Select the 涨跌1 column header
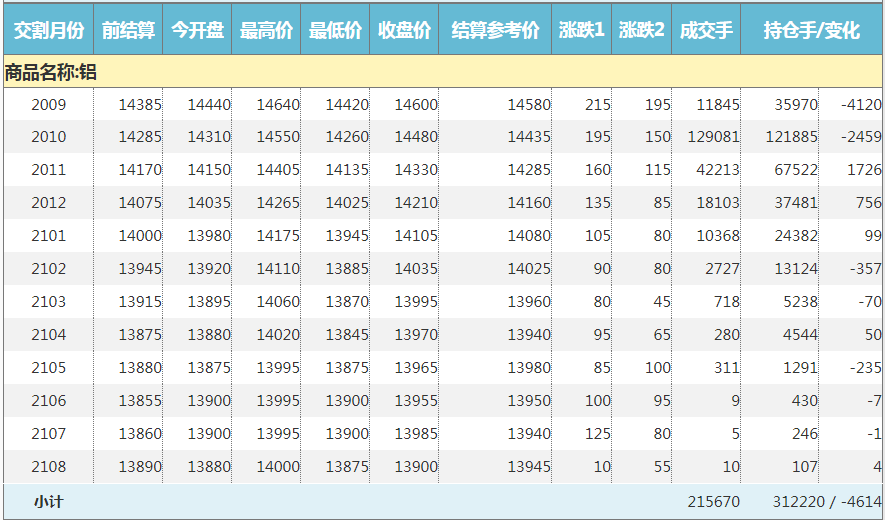The image size is (885, 520). pos(581,31)
